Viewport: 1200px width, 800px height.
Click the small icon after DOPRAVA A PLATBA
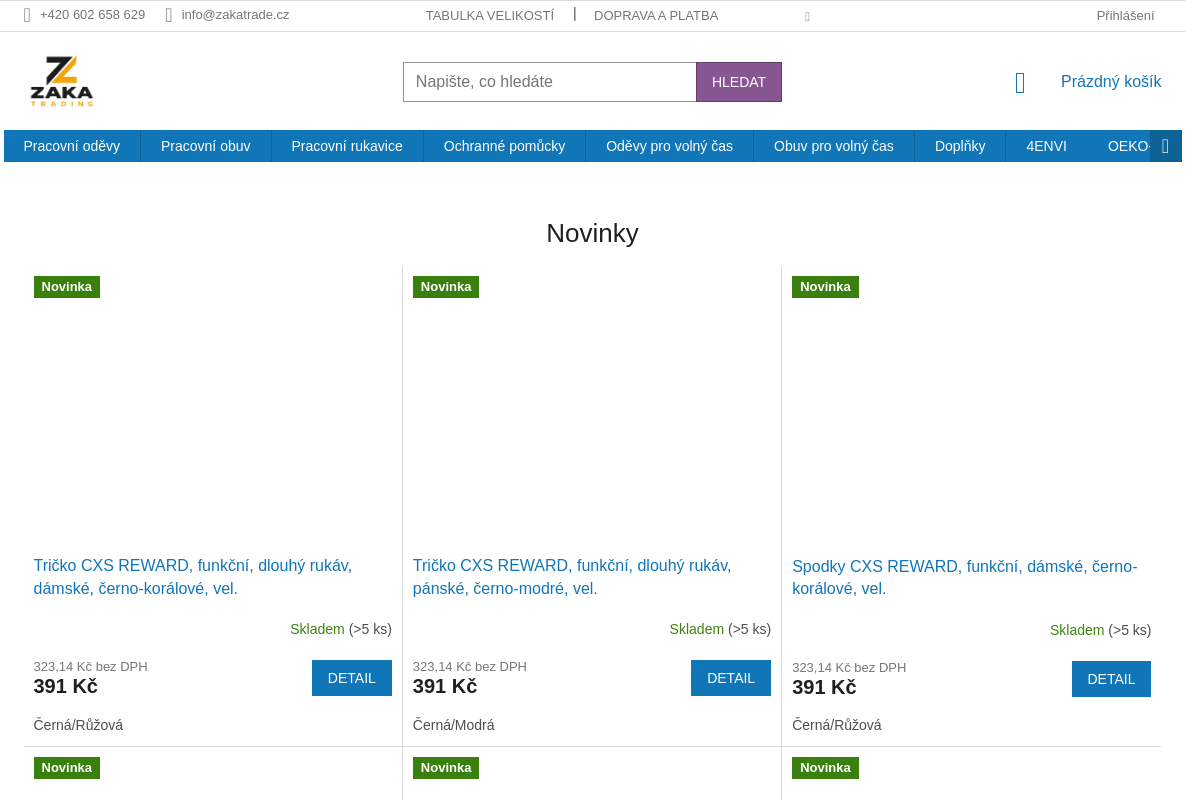pyautogui.click(x=807, y=16)
